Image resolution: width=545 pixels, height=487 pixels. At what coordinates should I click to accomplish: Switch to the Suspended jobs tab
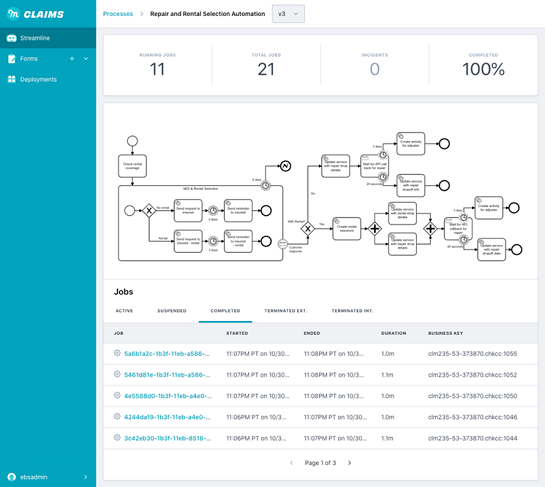pos(172,311)
